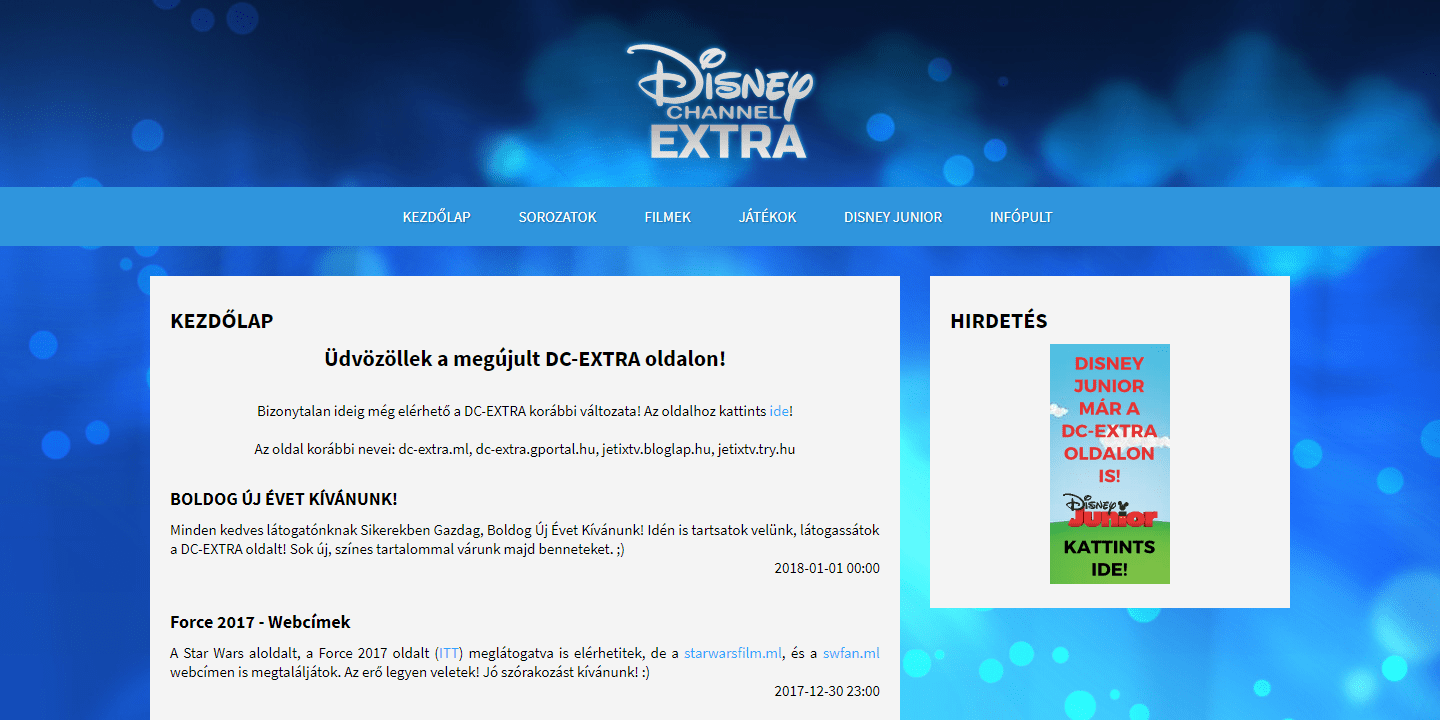Click the 2018-01-01 00:00 timestamp
1440x720 pixels.
827,568
